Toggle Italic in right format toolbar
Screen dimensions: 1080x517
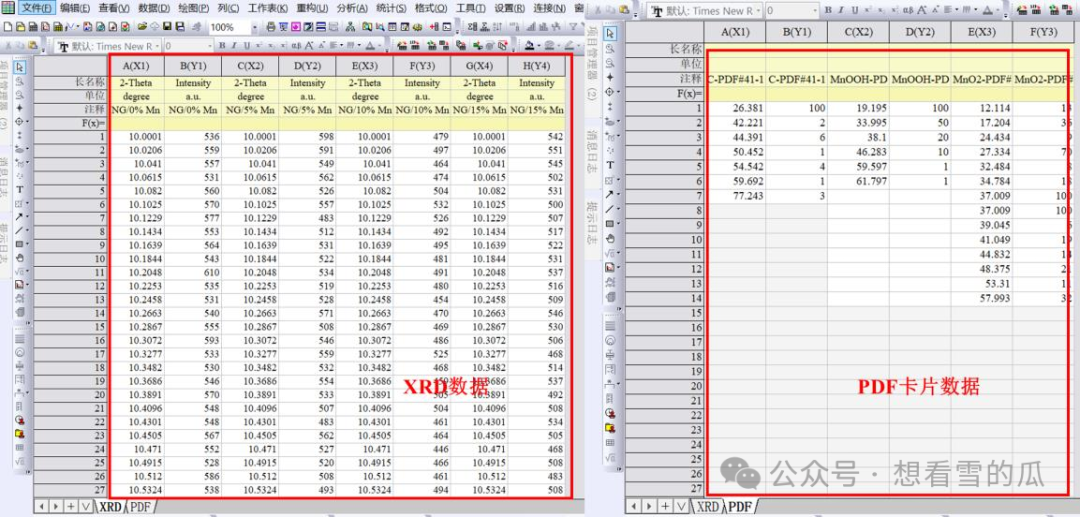(x=841, y=10)
